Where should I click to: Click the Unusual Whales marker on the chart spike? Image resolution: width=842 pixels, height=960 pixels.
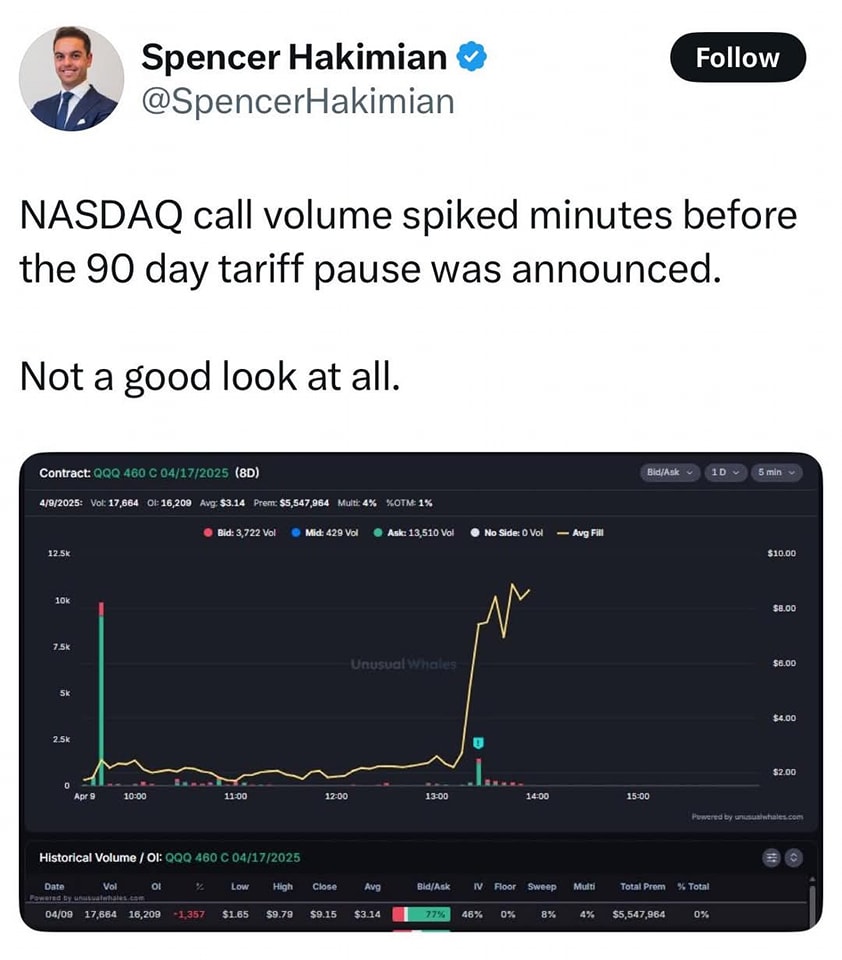(x=480, y=740)
